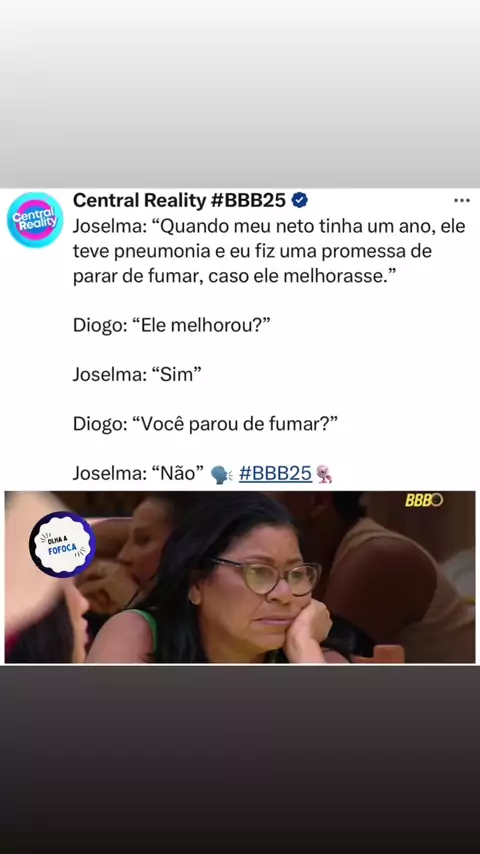Click the blue verified badge

[x=300, y=200]
